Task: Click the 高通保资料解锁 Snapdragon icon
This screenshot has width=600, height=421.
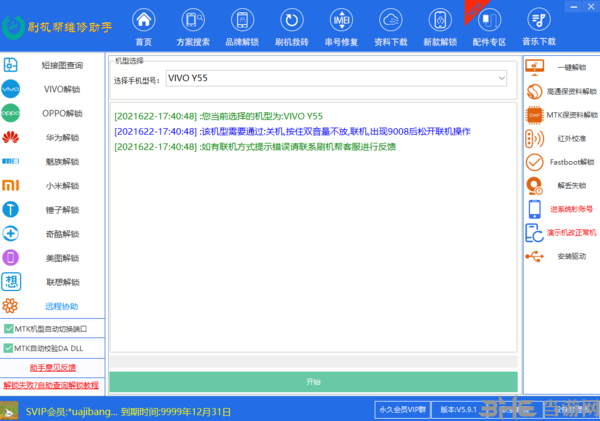Action: [535, 91]
